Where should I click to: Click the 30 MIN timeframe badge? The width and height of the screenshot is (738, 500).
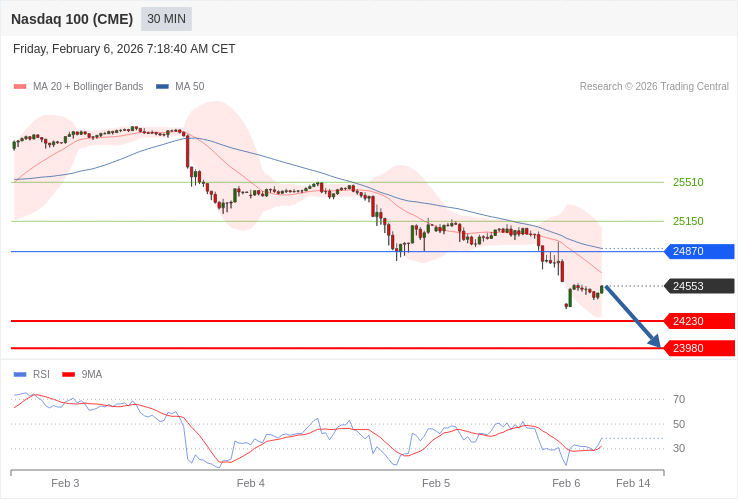pyautogui.click(x=166, y=19)
